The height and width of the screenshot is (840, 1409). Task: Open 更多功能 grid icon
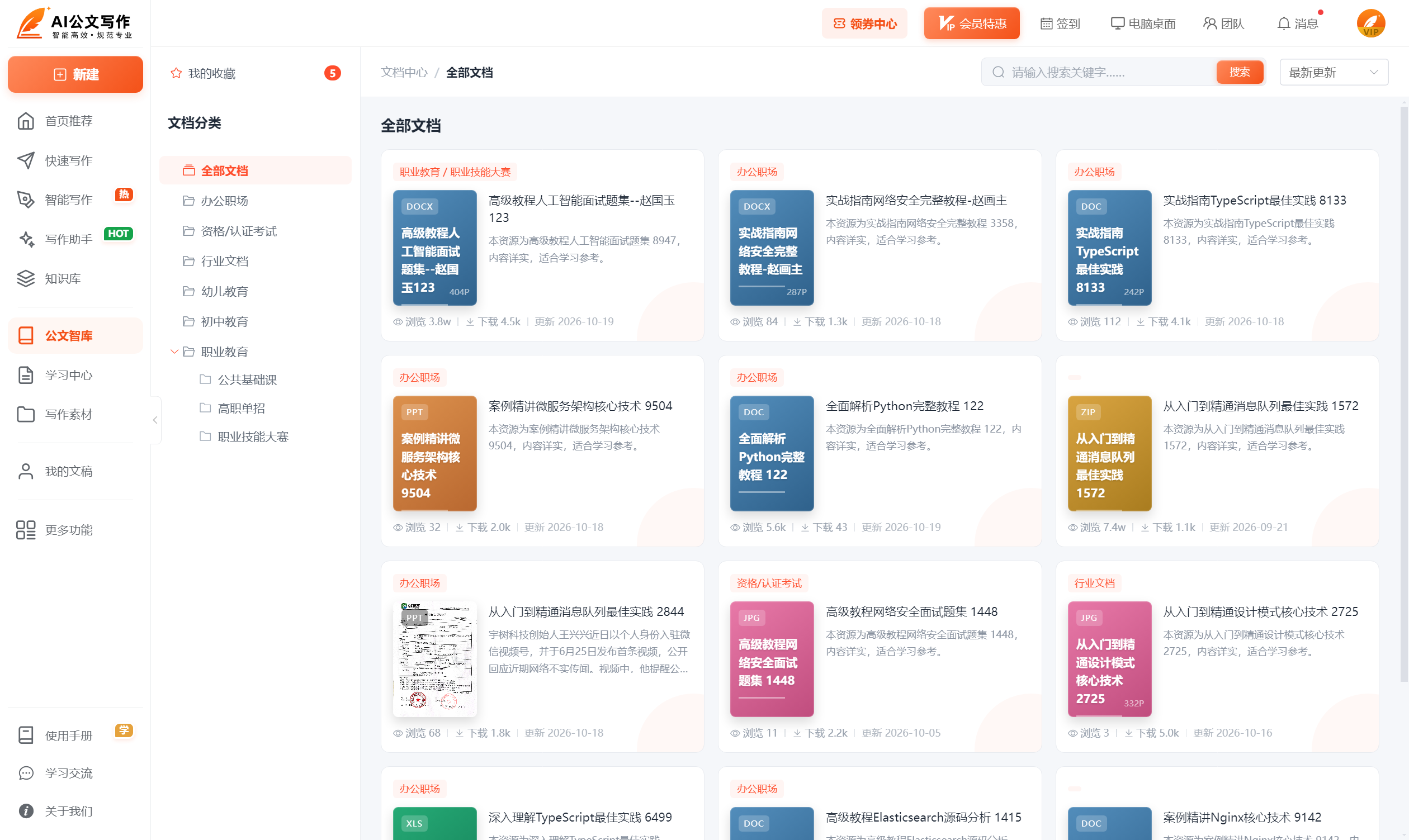26,530
